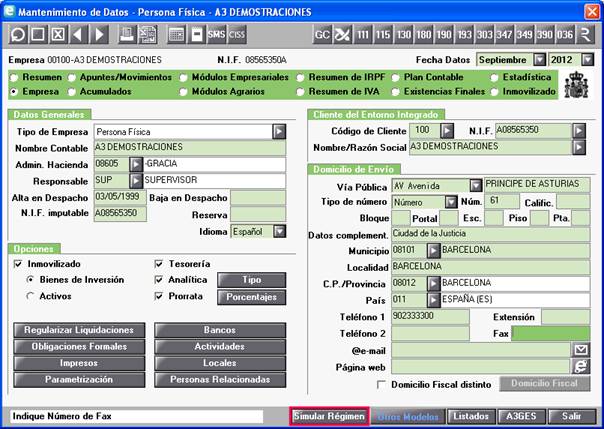Open the Fecha Datos month dropdown

540,60
